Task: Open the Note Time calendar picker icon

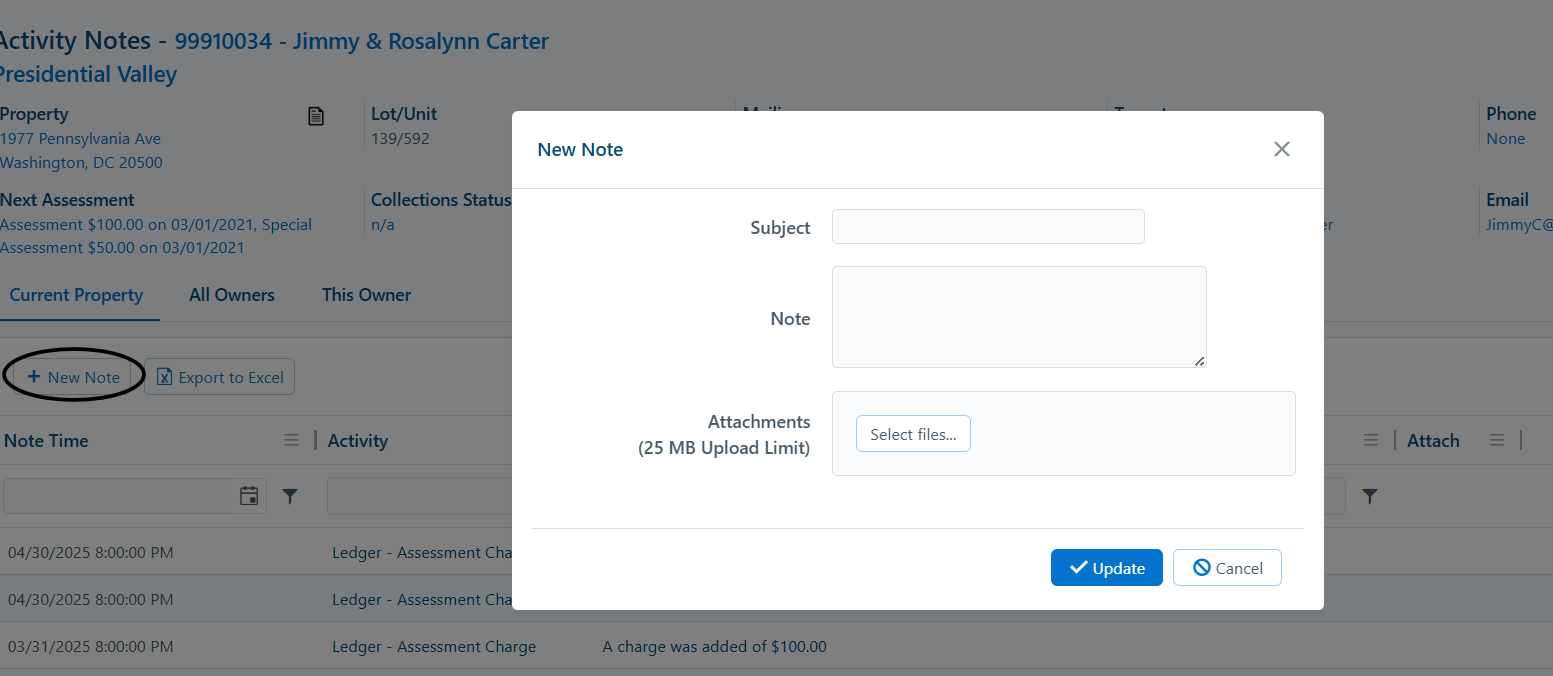Action: click(249, 495)
